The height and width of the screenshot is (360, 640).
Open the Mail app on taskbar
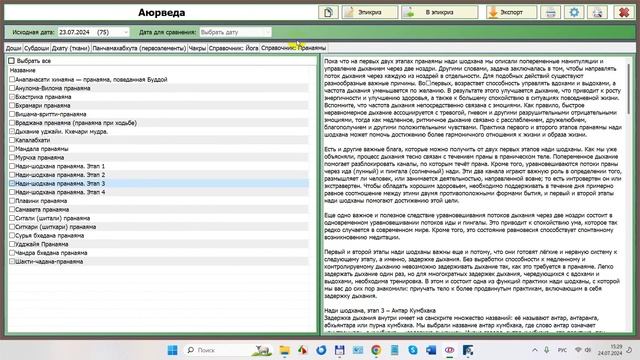pyautogui.click(x=358, y=350)
